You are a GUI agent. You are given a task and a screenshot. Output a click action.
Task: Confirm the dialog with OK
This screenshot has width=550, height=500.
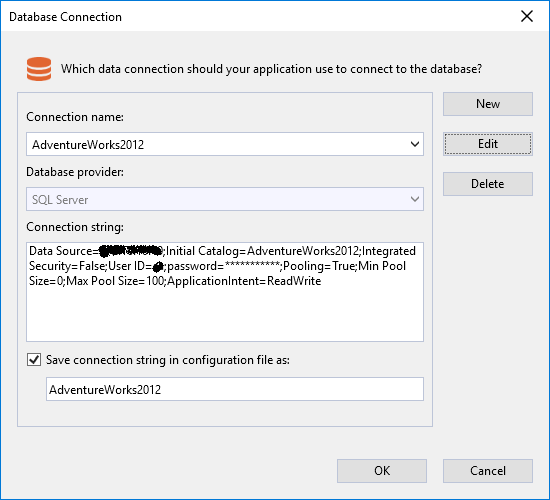coord(382,471)
